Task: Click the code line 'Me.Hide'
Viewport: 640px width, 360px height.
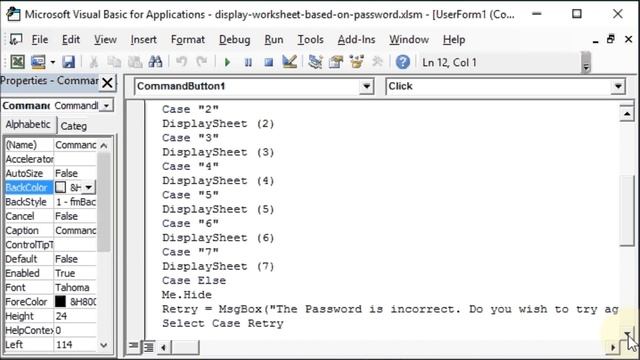Action: 187,295
